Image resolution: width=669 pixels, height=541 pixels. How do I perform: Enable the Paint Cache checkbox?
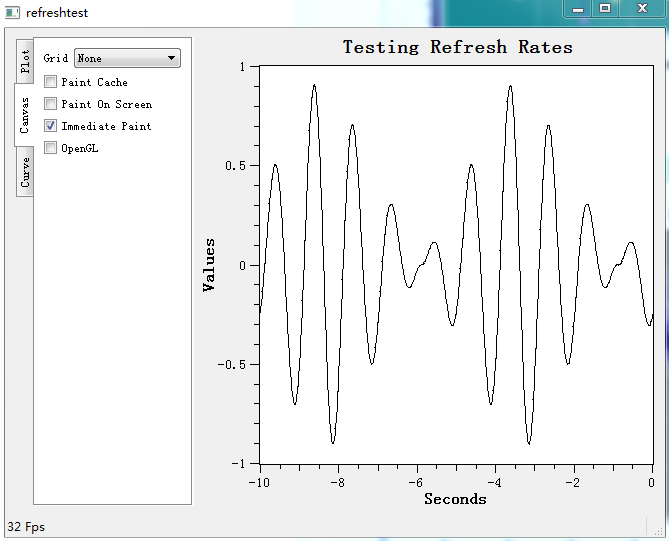(51, 82)
